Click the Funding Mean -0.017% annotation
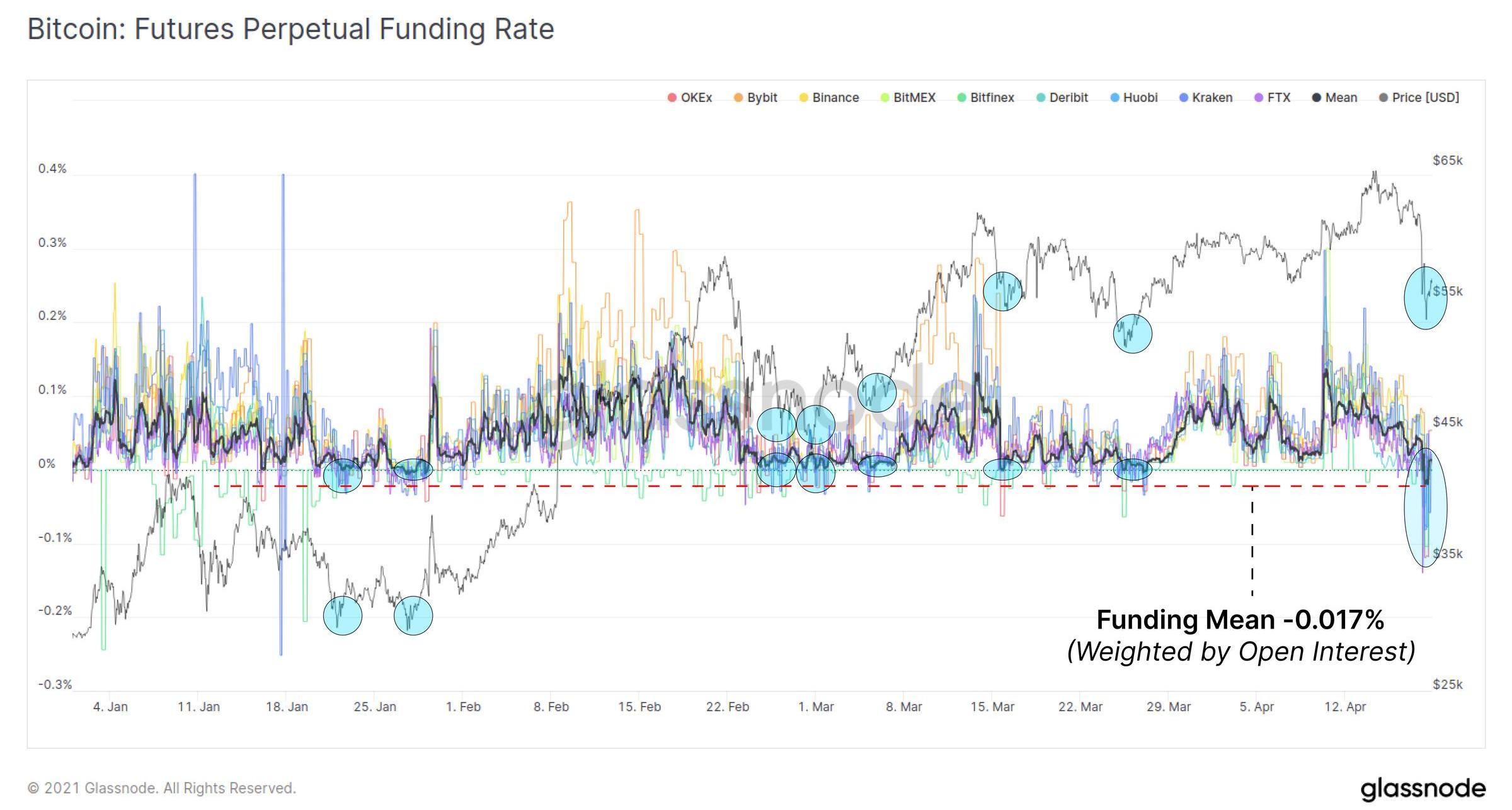Viewport: 1512px width, 810px height. point(1240,620)
